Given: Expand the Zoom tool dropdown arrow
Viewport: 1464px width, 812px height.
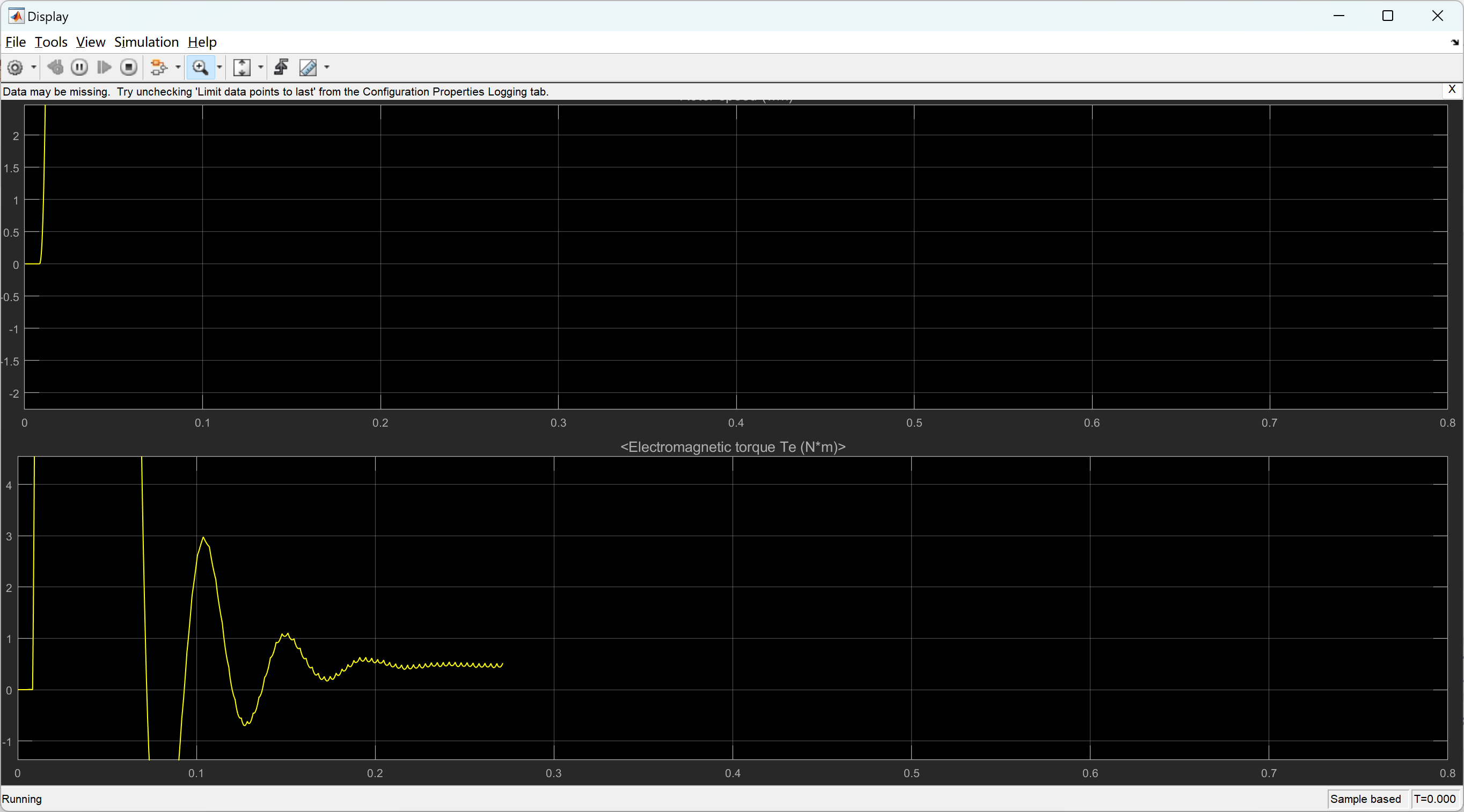Looking at the screenshot, I should 219,68.
